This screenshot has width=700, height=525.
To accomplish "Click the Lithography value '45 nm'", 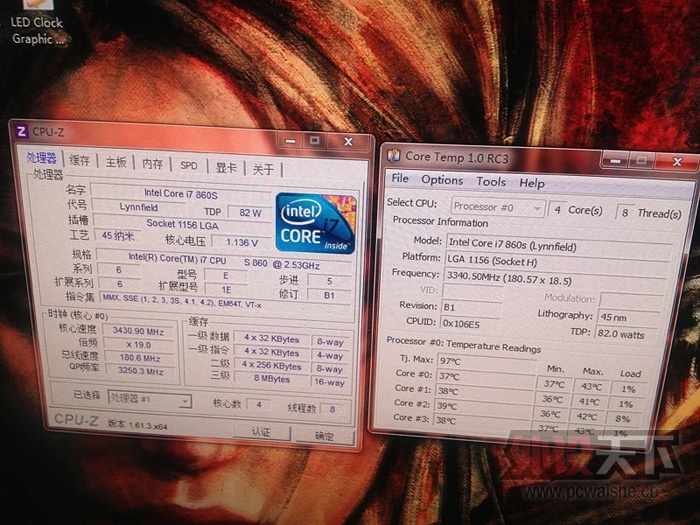I will click(627, 317).
